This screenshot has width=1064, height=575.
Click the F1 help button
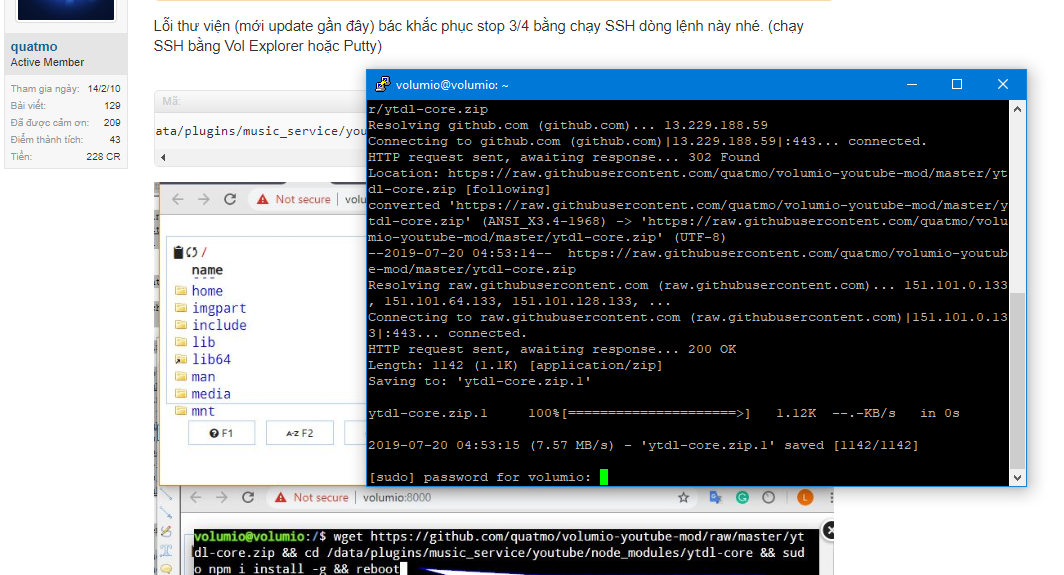(221, 433)
